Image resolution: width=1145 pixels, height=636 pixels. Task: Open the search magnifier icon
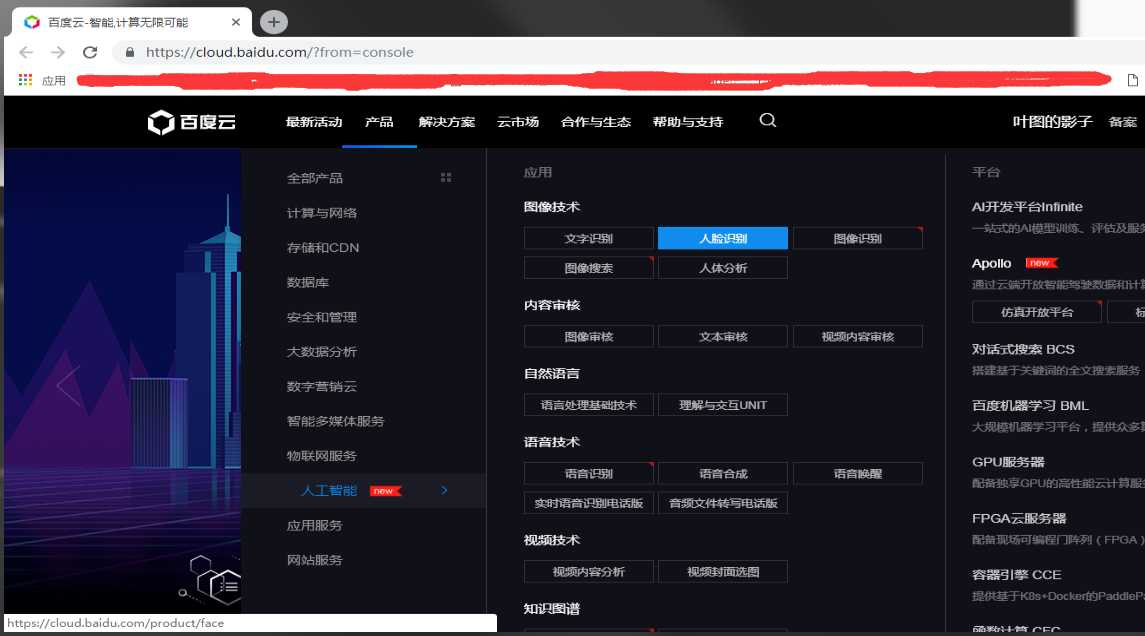tap(767, 120)
